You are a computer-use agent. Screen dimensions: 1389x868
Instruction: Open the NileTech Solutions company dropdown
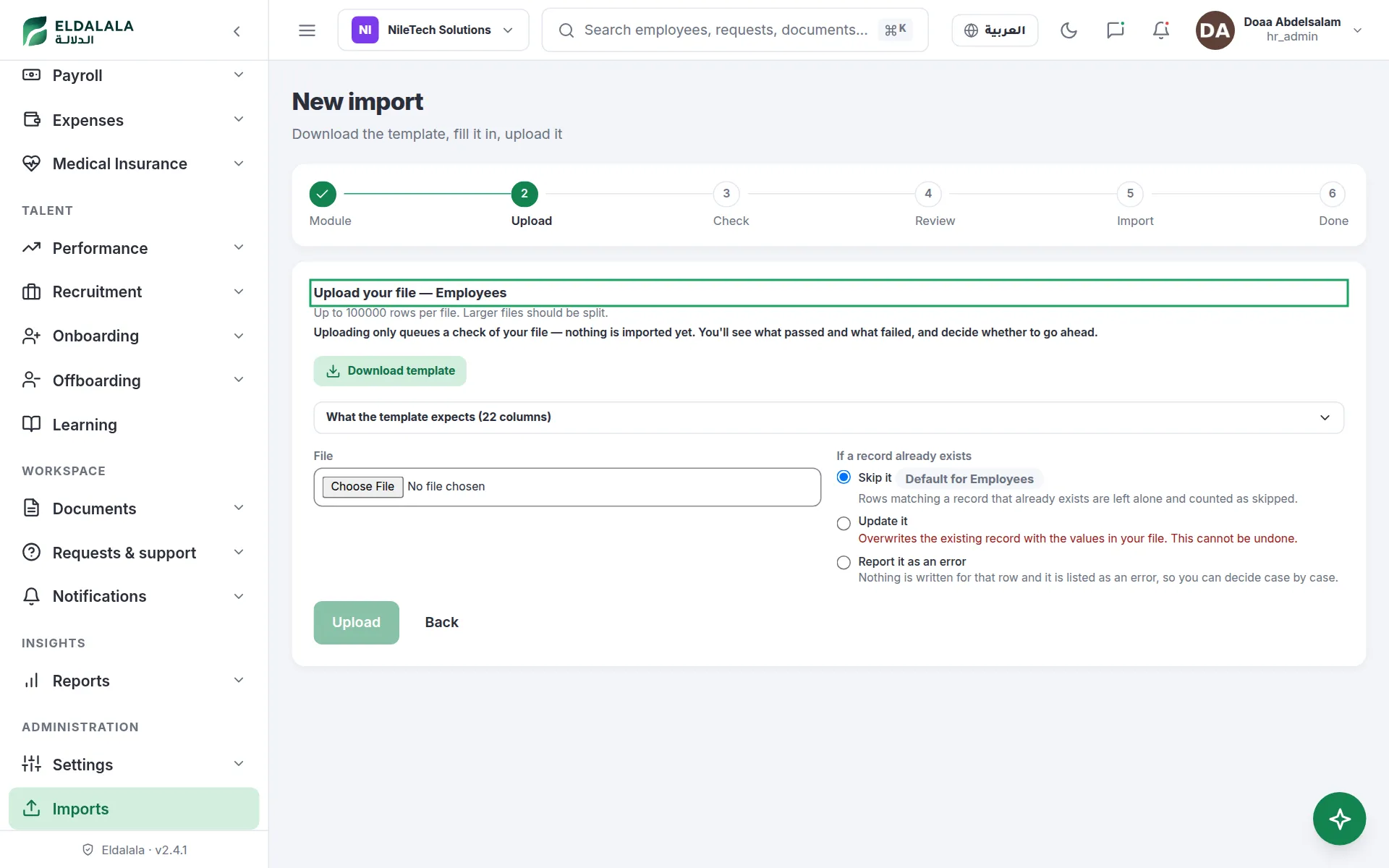click(x=433, y=30)
